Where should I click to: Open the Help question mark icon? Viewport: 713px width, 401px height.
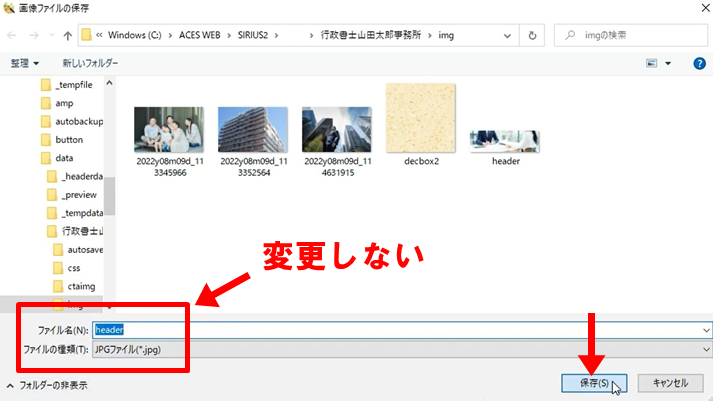click(700, 63)
